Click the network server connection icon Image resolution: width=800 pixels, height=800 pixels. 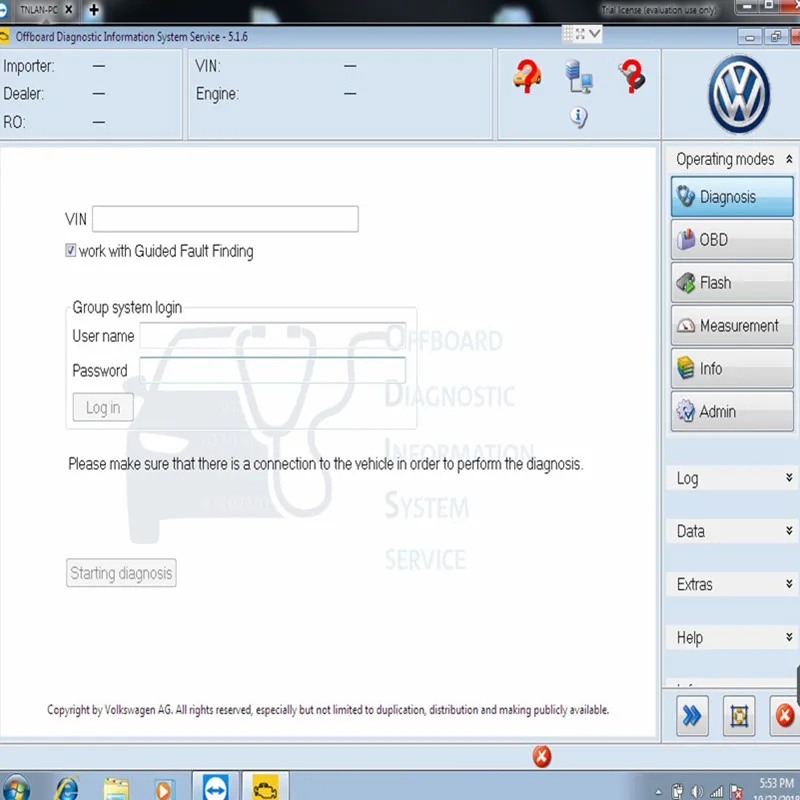[x=579, y=77]
